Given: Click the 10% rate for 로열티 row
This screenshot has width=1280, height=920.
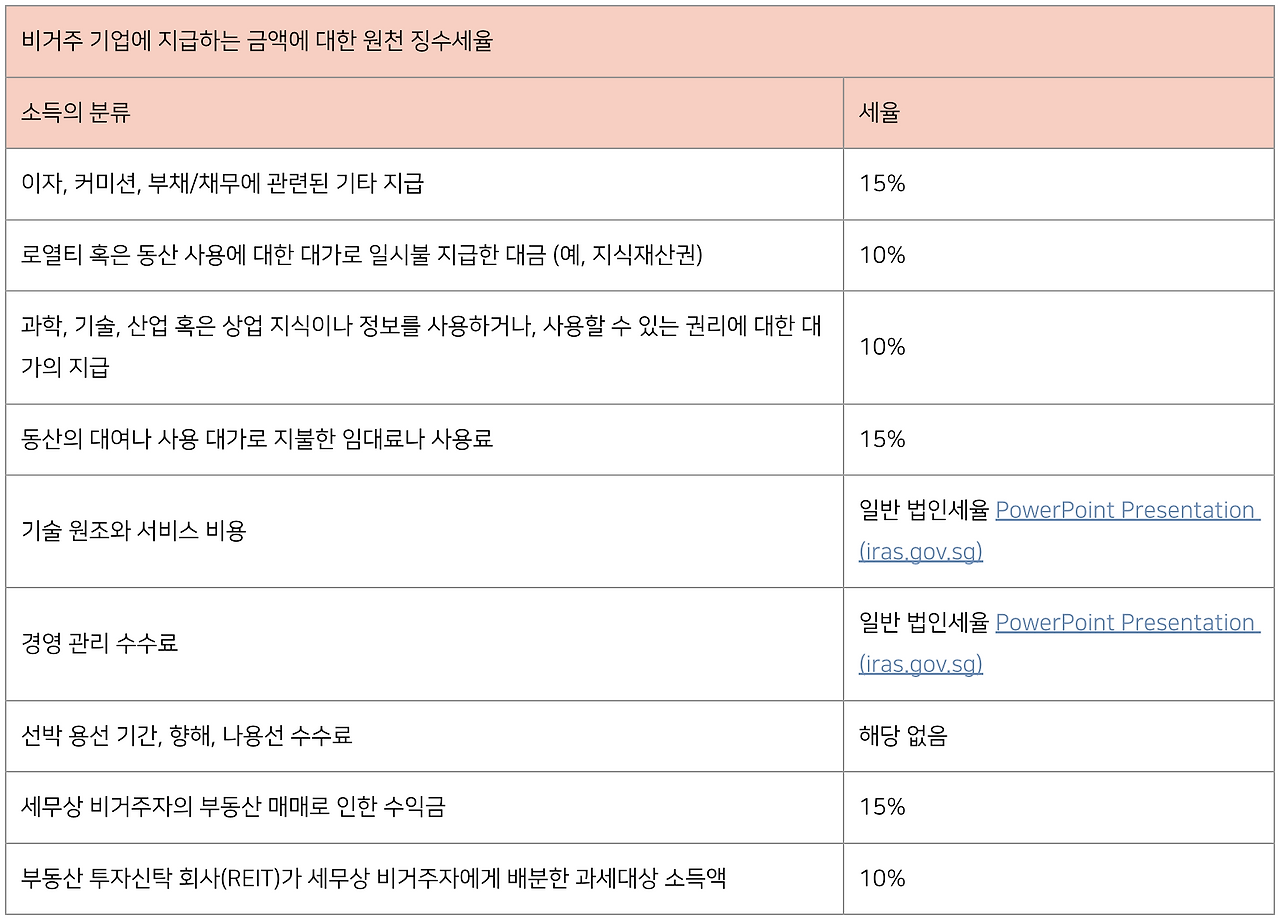Looking at the screenshot, I should coord(882,255).
